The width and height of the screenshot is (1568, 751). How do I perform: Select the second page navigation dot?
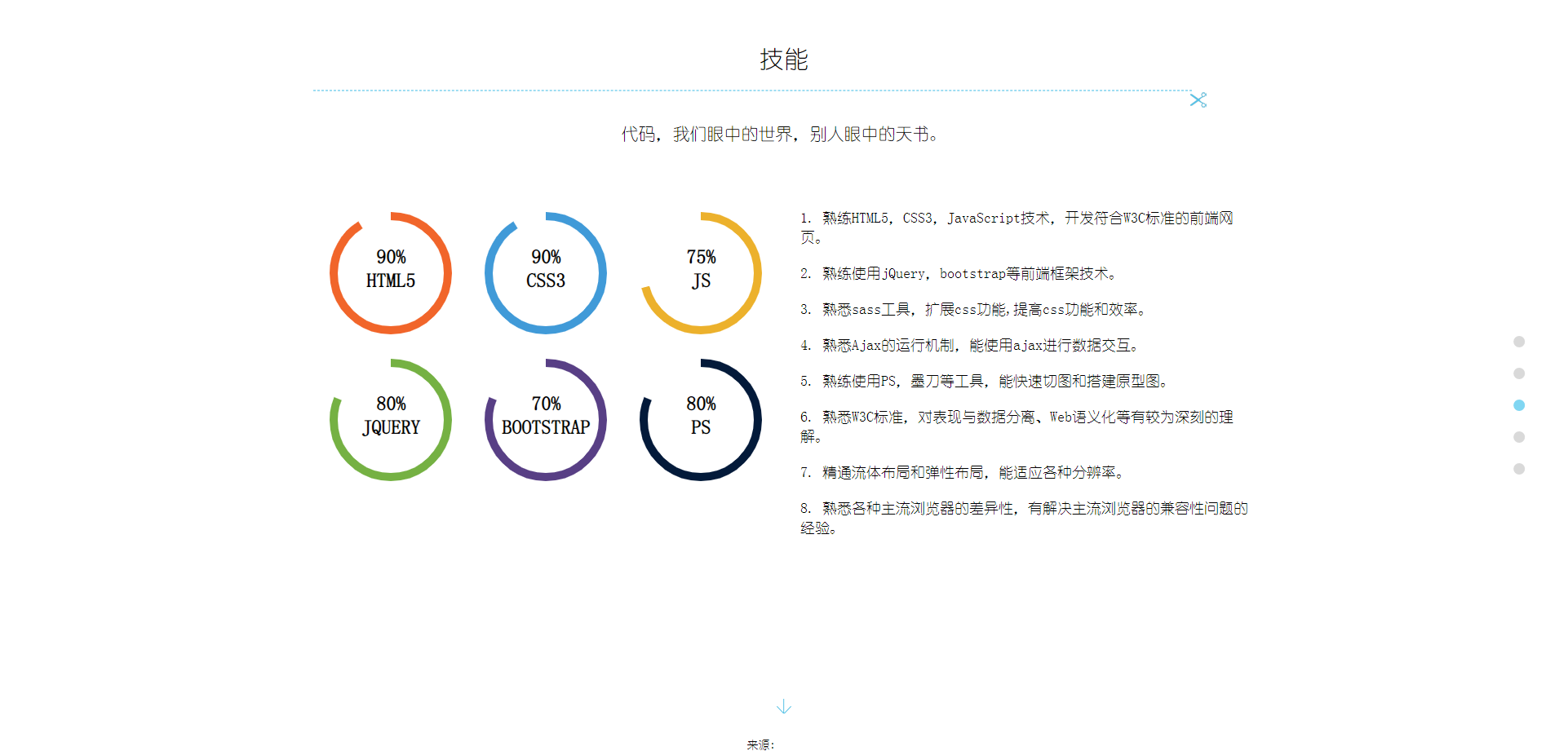tap(1518, 373)
